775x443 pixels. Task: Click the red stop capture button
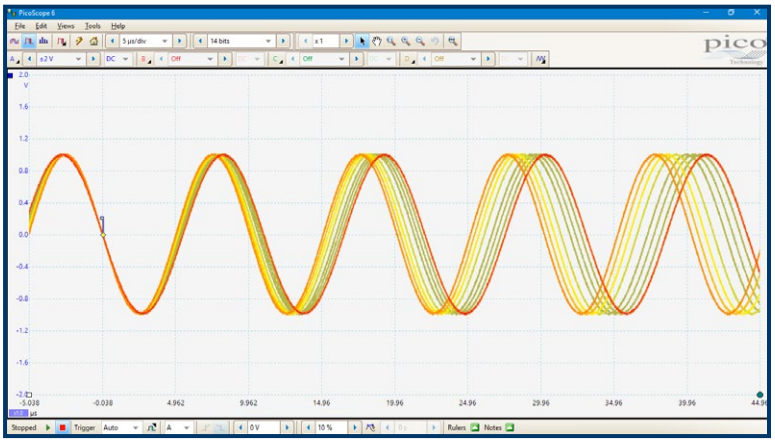pos(62,427)
